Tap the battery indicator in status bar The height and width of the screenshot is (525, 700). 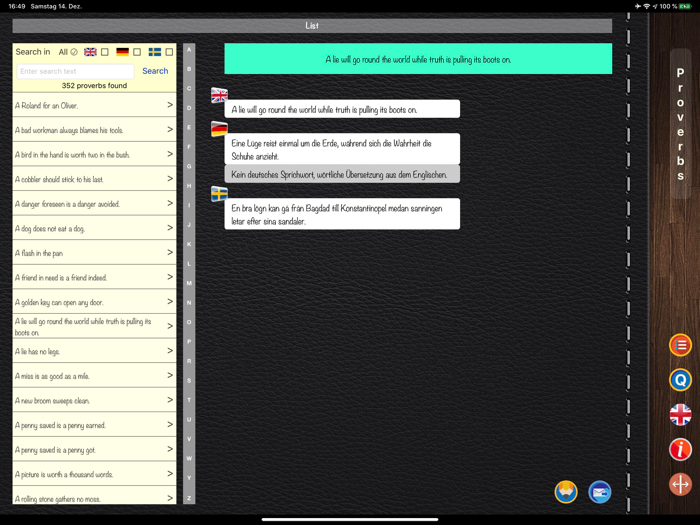(x=684, y=6)
